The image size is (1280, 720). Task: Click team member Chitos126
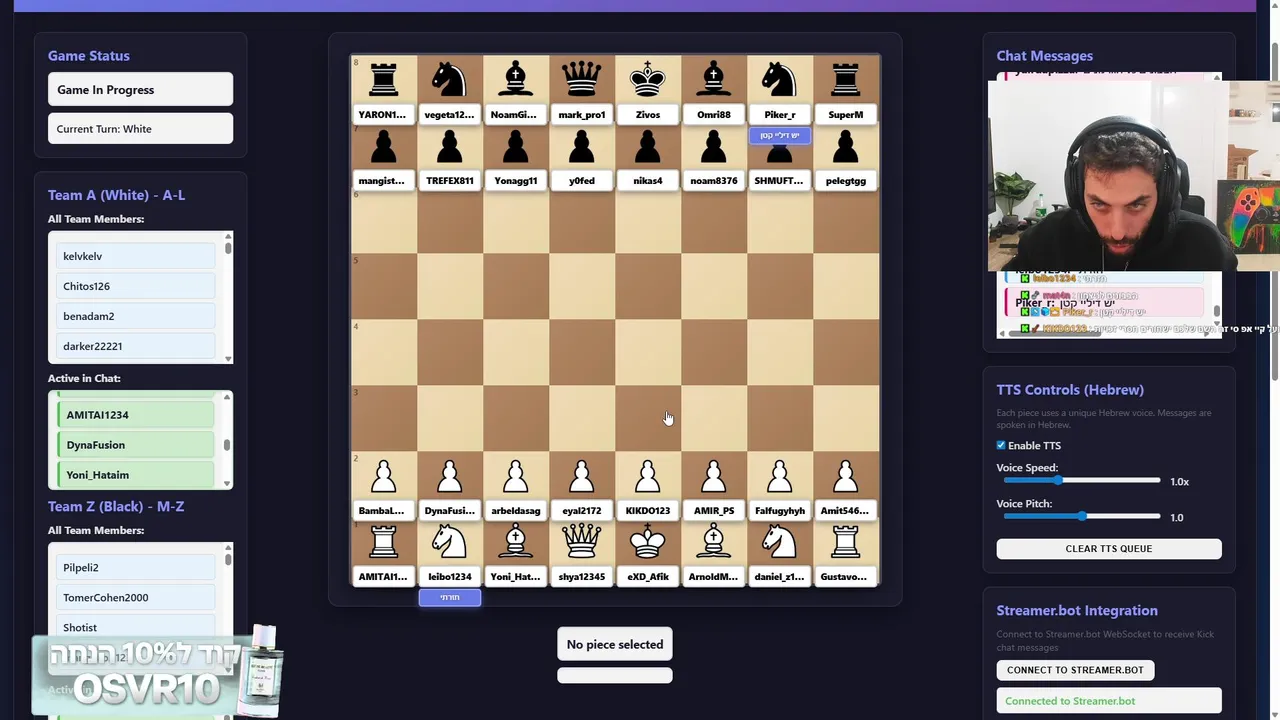coord(138,286)
